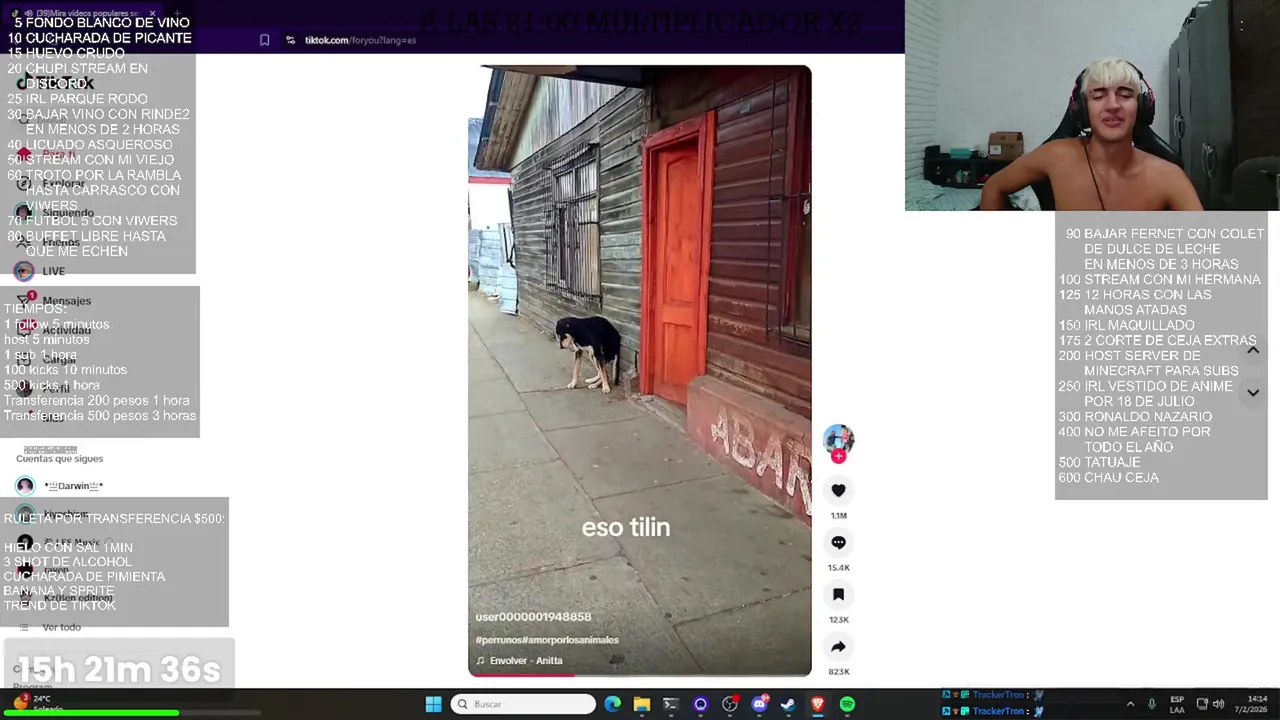Share the video with arrow icon
The height and width of the screenshot is (720, 1280).
(838, 646)
